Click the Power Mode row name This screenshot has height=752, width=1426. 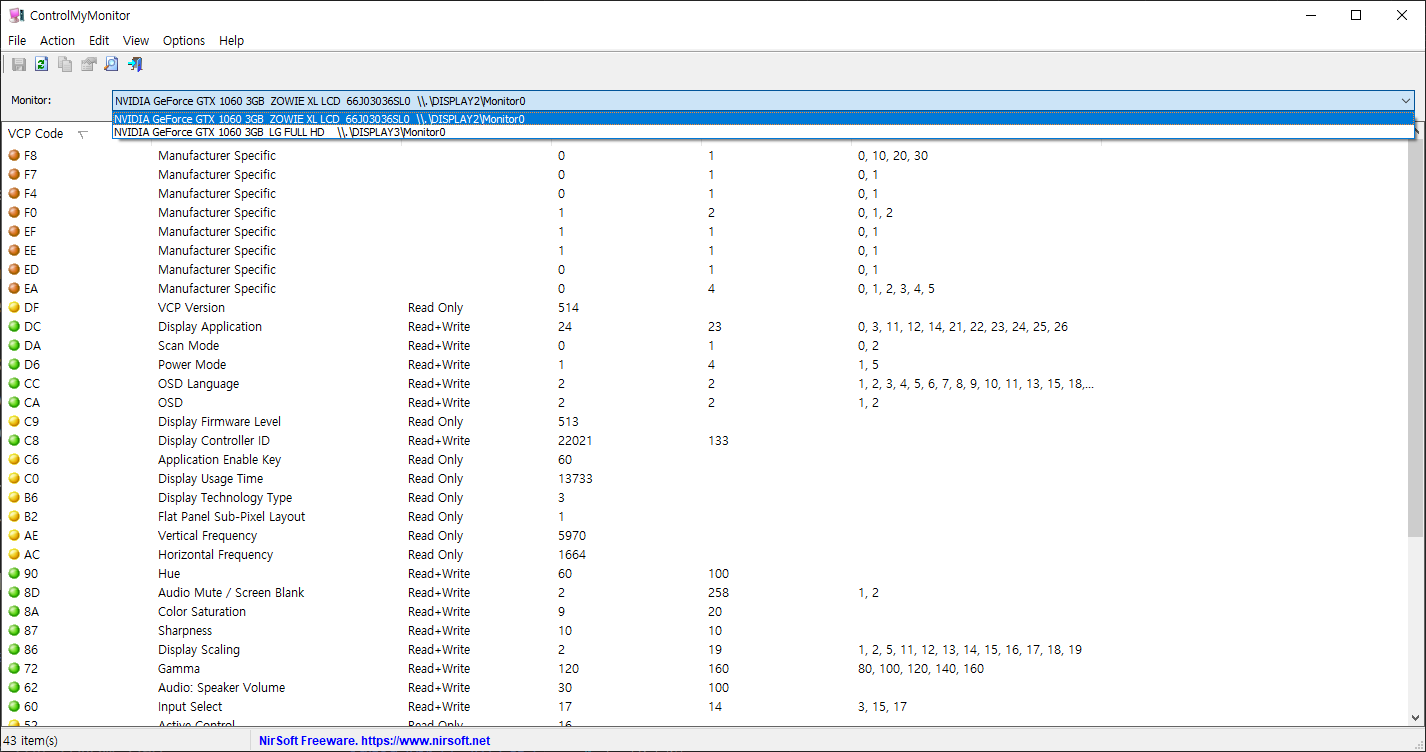[192, 365]
